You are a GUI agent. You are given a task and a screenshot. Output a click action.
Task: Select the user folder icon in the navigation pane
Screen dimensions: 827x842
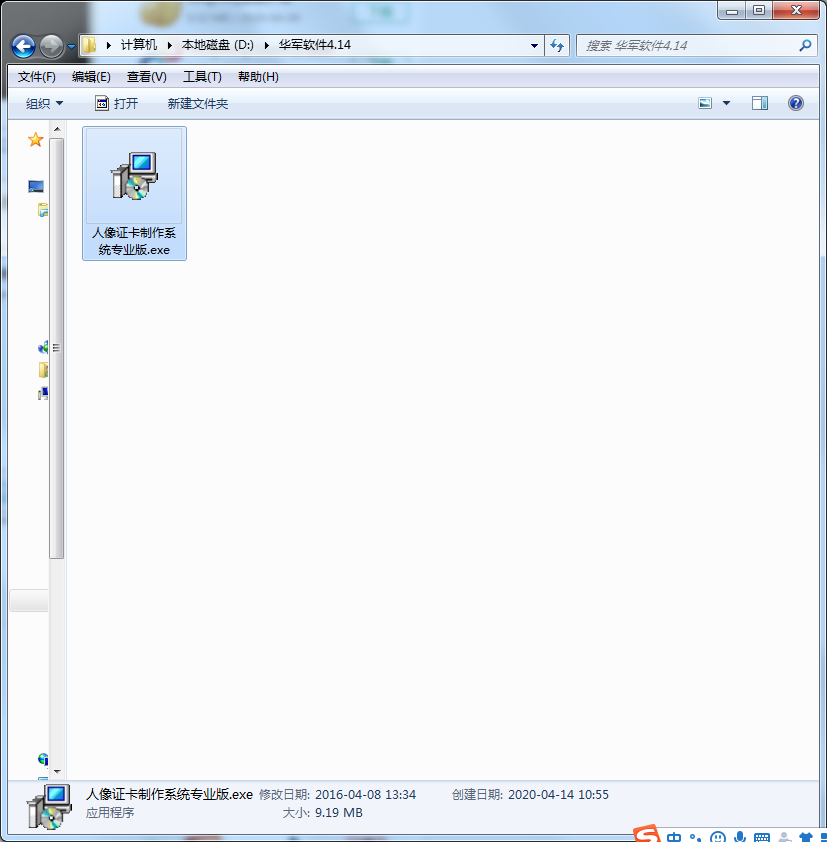tap(43, 370)
